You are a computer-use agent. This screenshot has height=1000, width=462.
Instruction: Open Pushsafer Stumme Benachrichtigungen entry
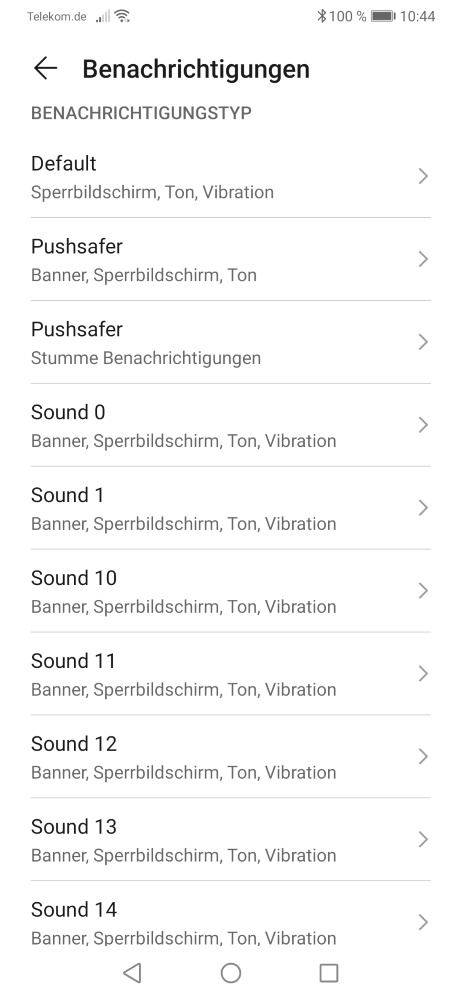point(231,342)
